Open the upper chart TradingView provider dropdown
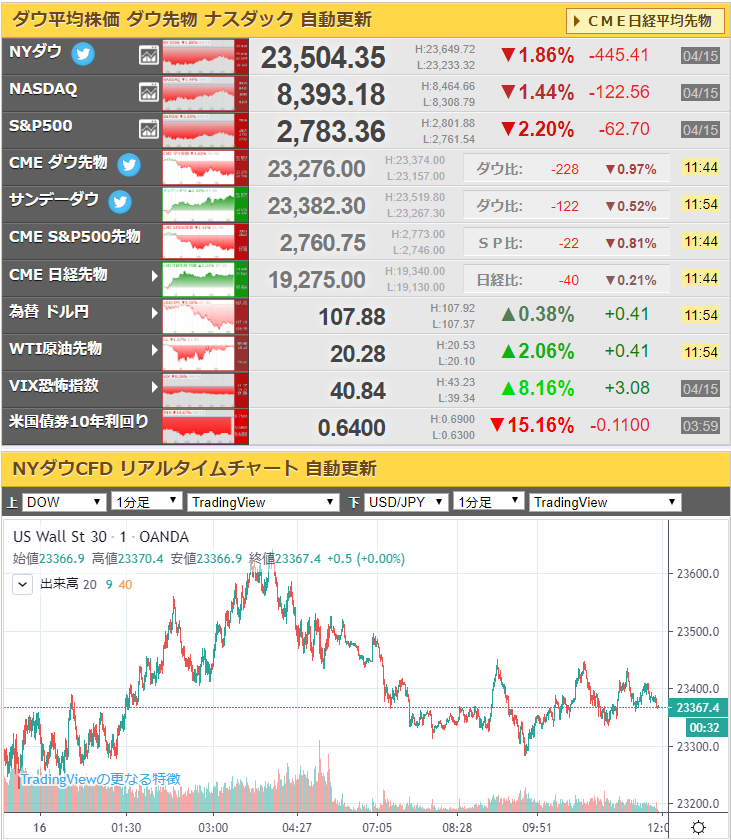This screenshot has height=840, width=731. click(x=263, y=502)
